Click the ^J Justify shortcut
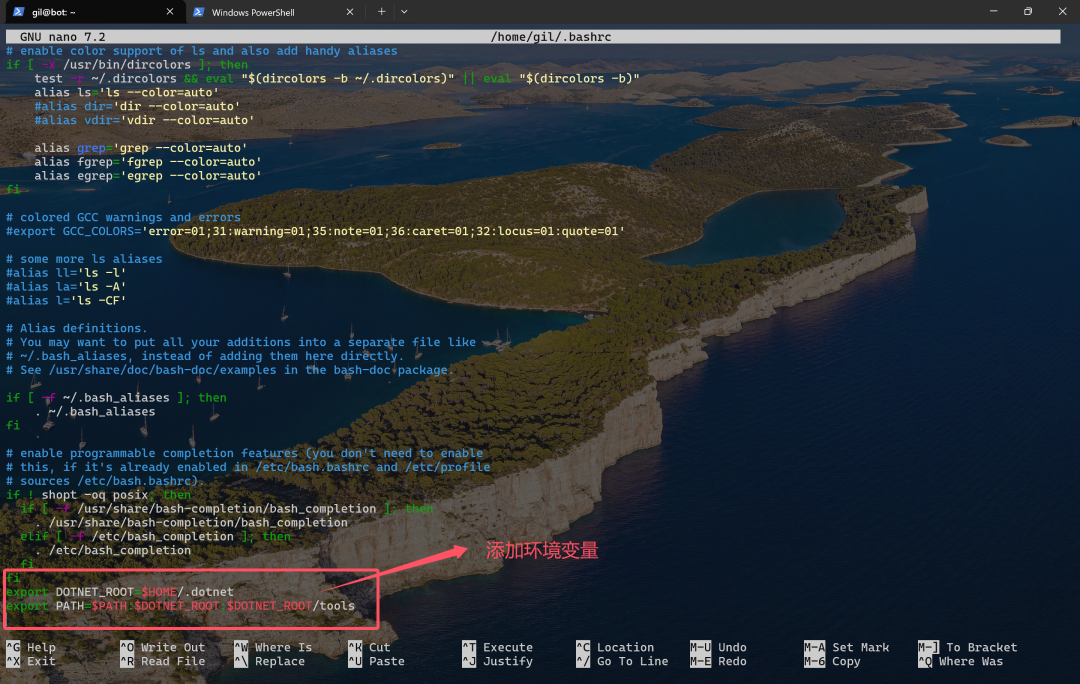Viewport: 1080px width, 684px height. [497, 661]
